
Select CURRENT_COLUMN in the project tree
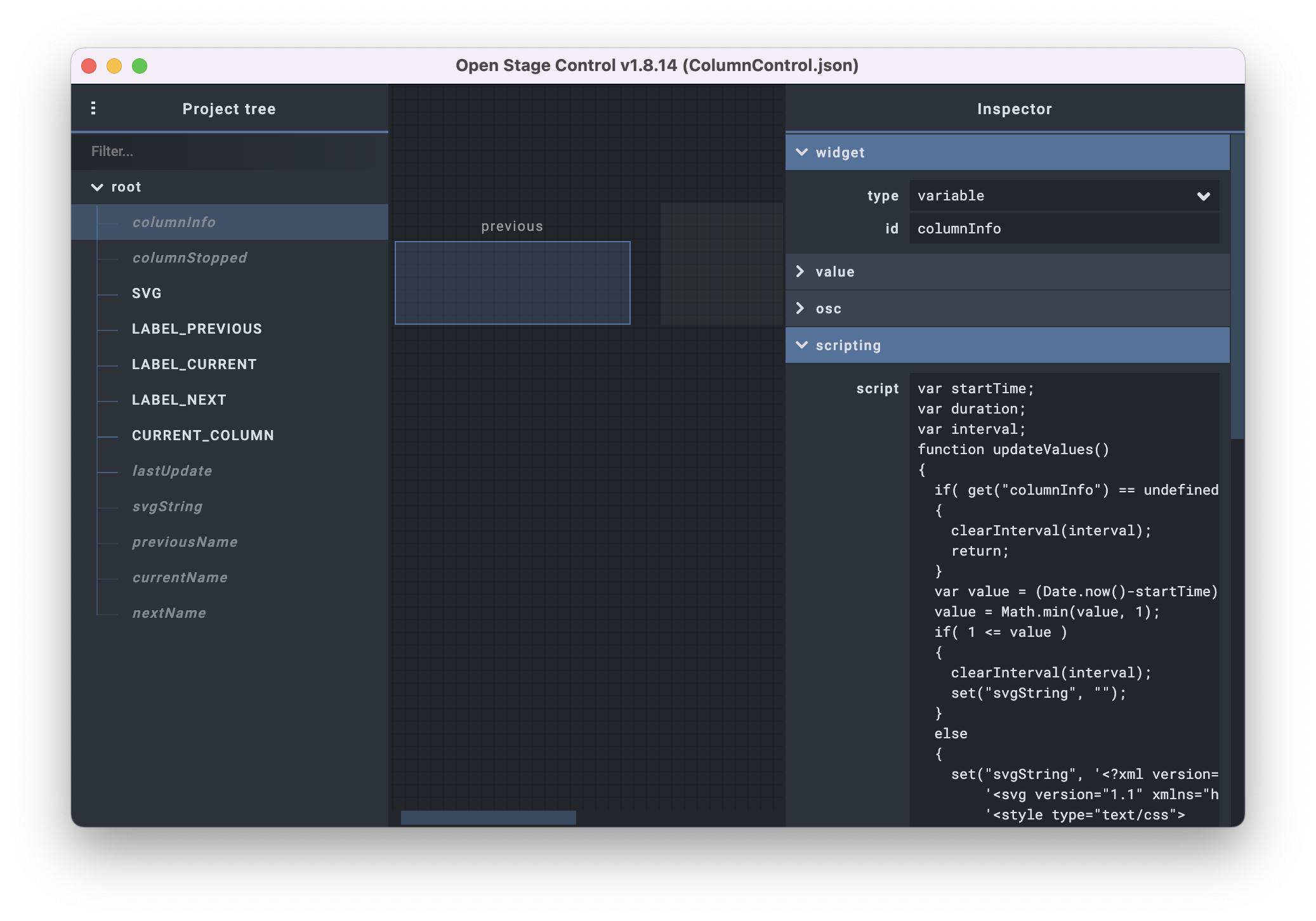(202, 436)
